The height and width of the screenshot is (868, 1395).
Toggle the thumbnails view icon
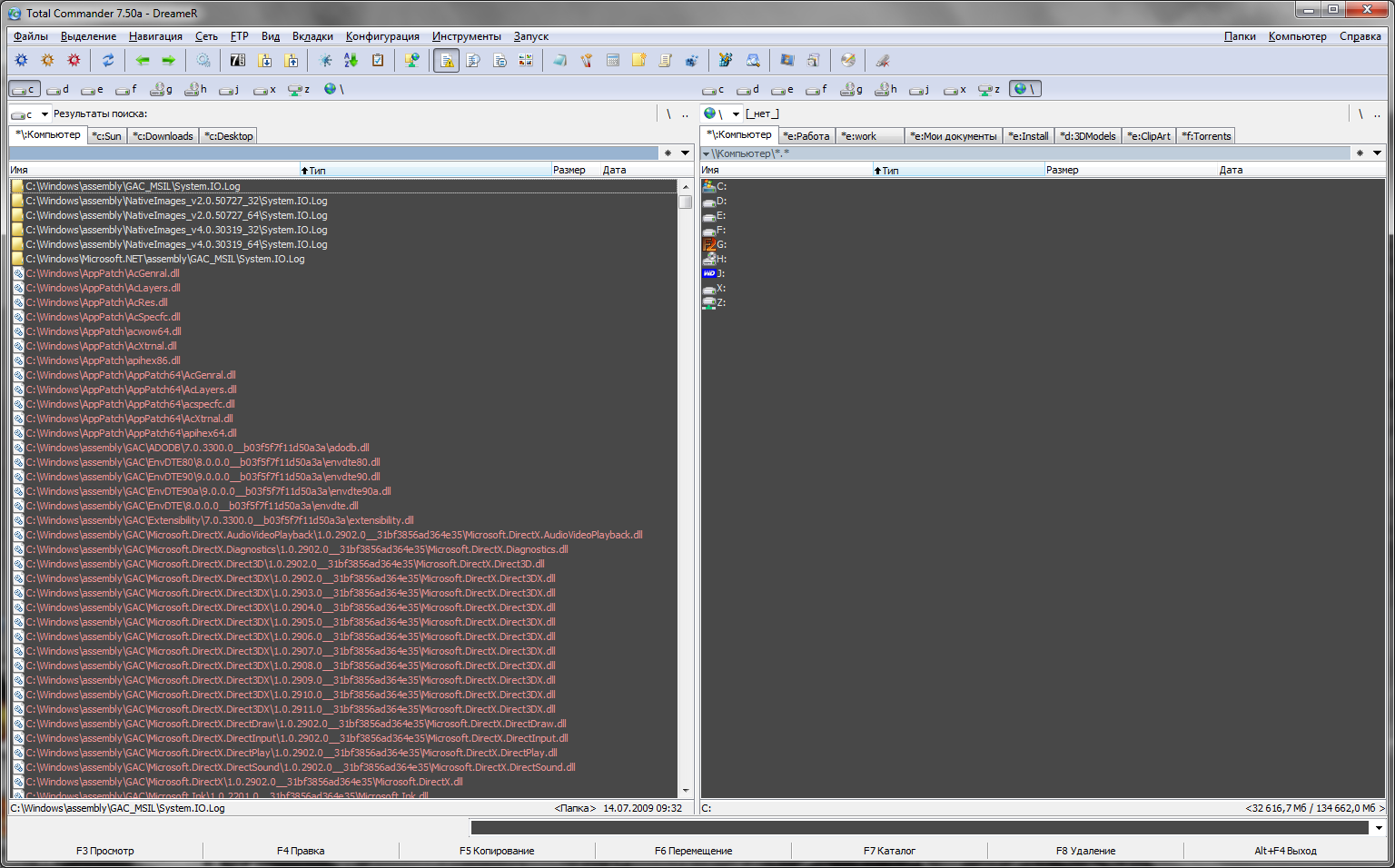coord(526,60)
